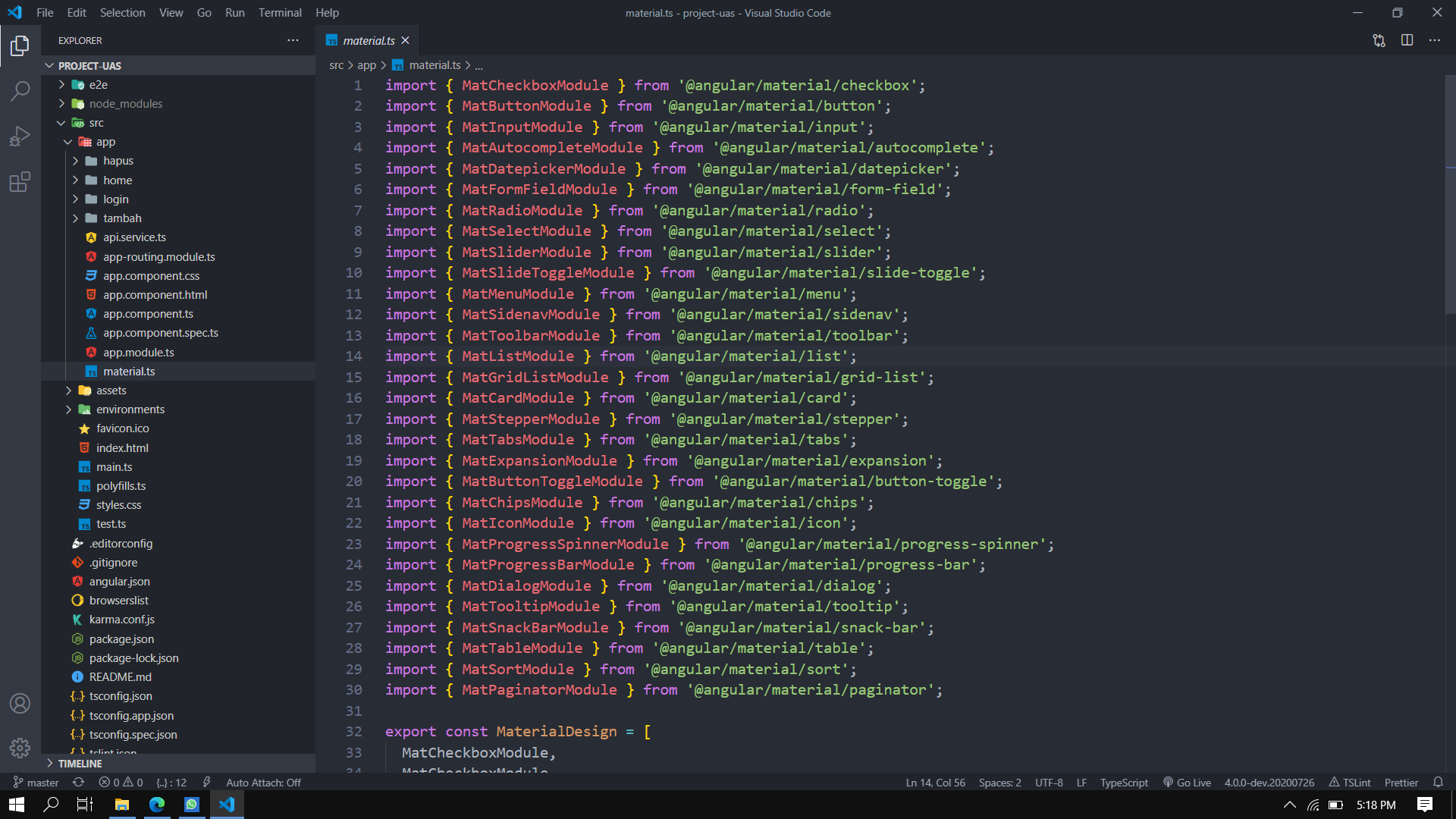Expand the TIMELINE section
The height and width of the screenshot is (819, 1456).
point(178,764)
